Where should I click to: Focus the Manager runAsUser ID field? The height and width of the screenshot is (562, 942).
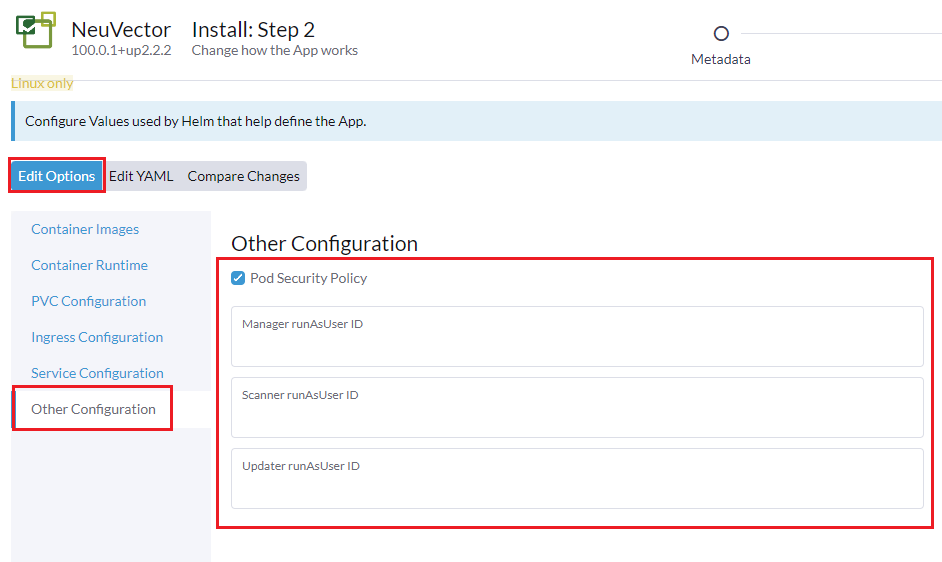point(577,343)
